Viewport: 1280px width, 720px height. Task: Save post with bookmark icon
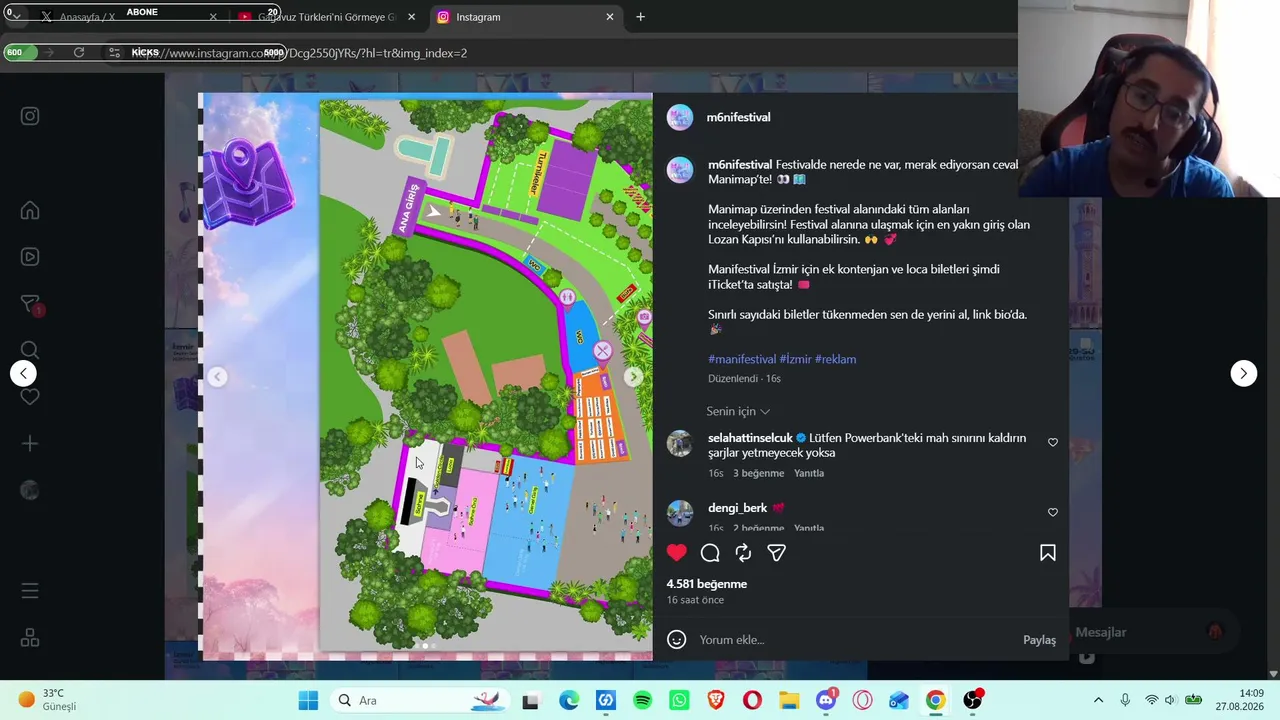pyautogui.click(x=1048, y=553)
